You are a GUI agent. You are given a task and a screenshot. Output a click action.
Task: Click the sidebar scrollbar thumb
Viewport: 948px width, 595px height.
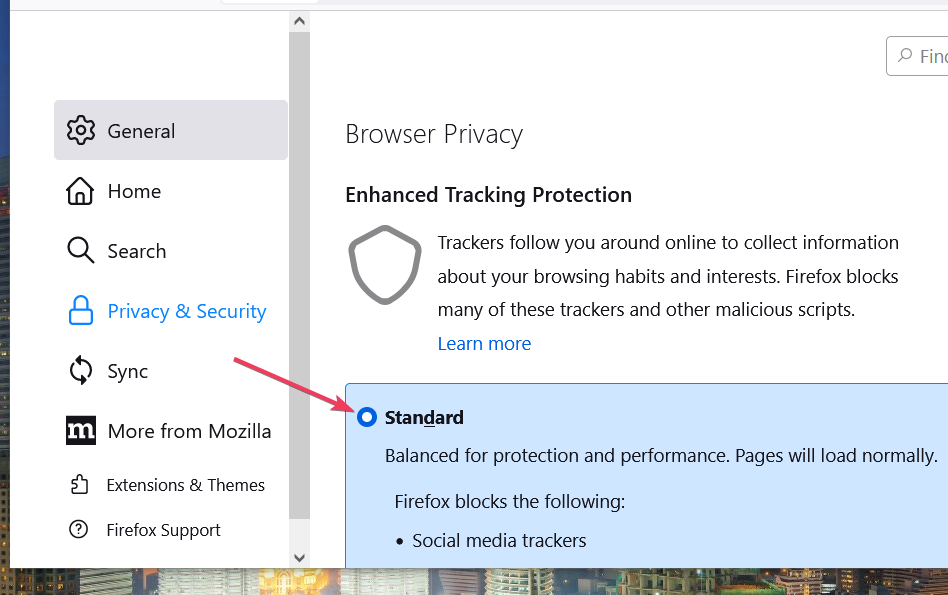299,275
